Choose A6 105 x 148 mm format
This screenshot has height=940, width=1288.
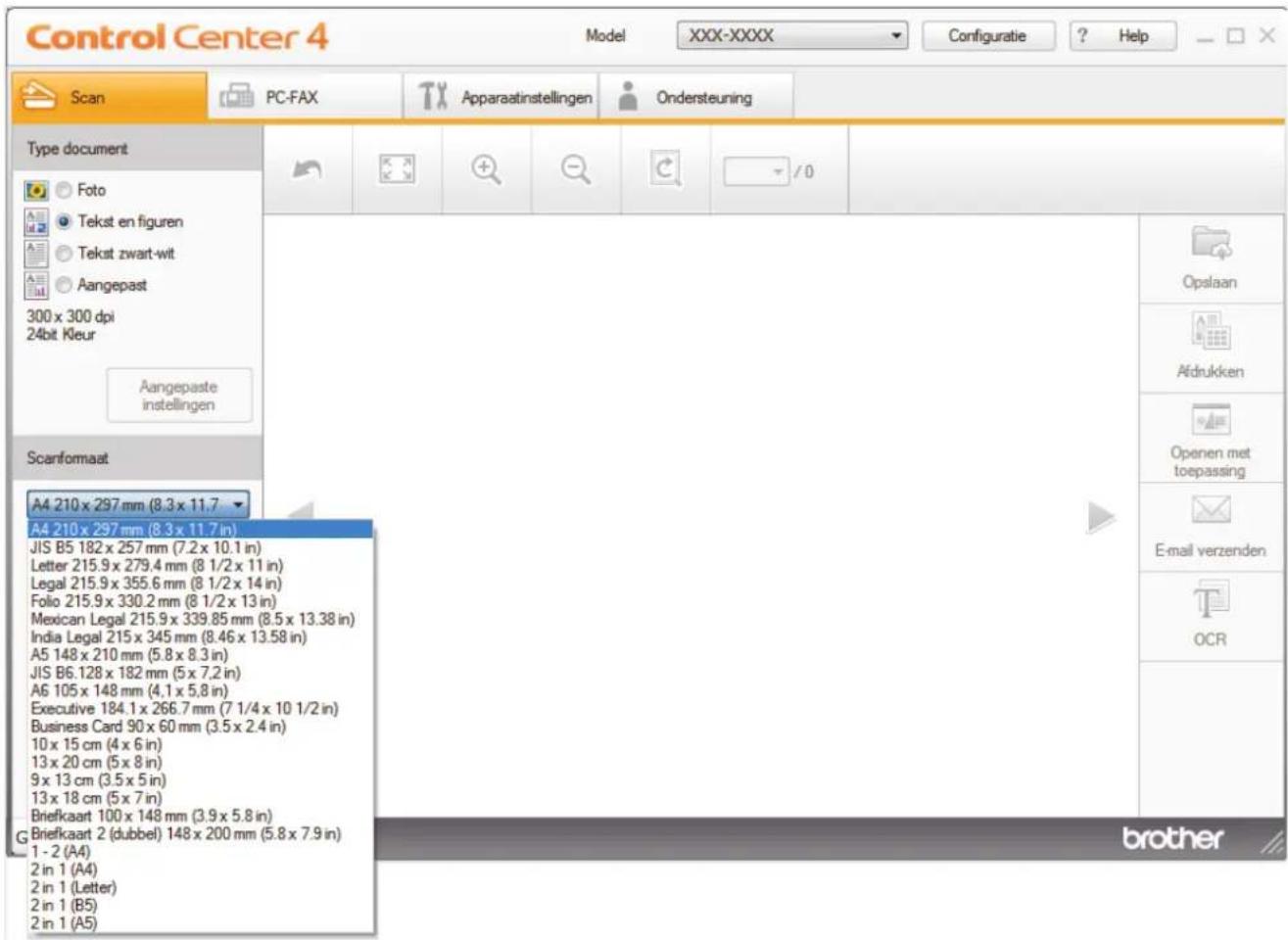(201, 690)
